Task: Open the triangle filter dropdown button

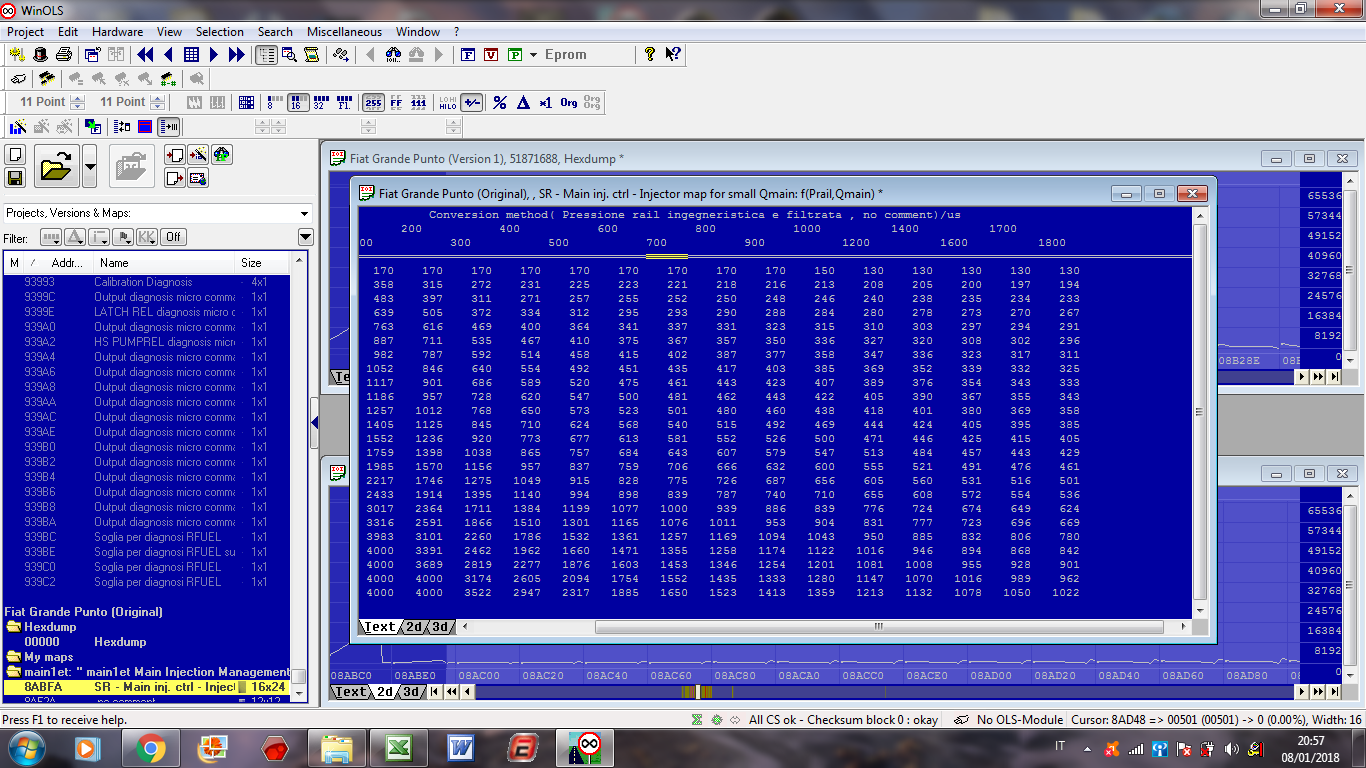Action: point(75,237)
